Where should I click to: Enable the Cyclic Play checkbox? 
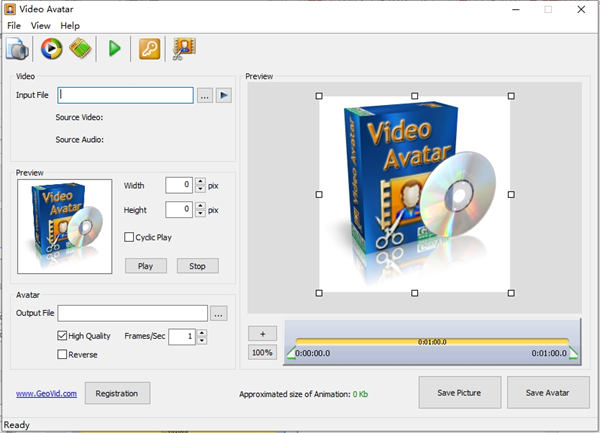click(129, 237)
